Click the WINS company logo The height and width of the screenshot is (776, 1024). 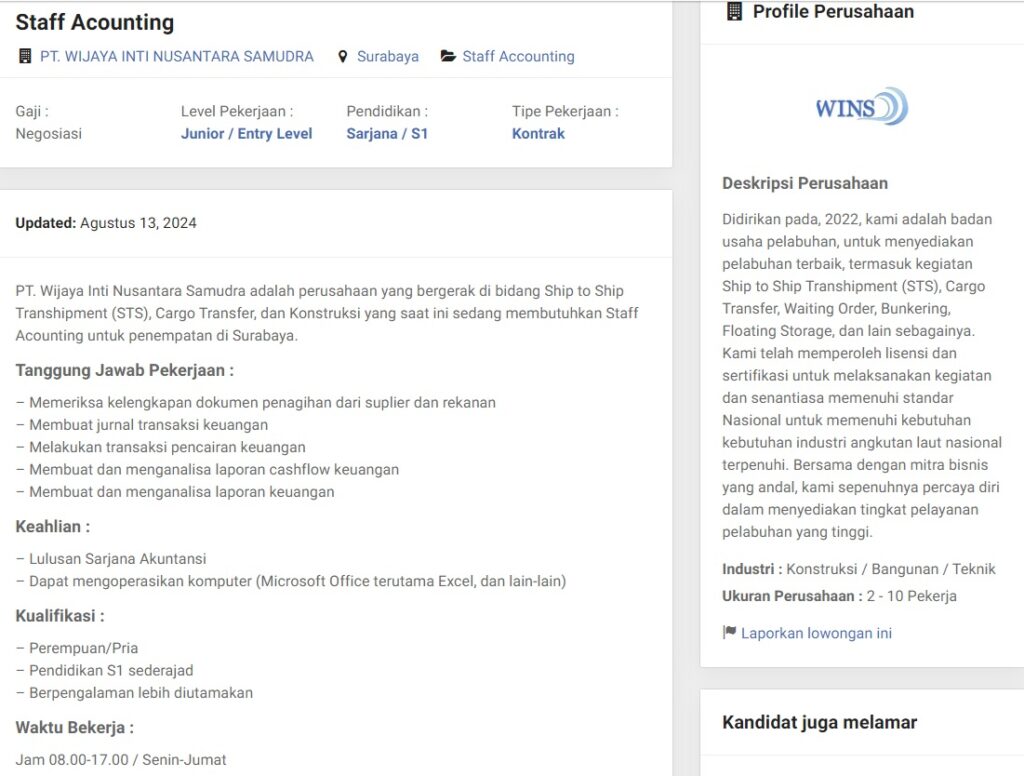click(861, 107)
